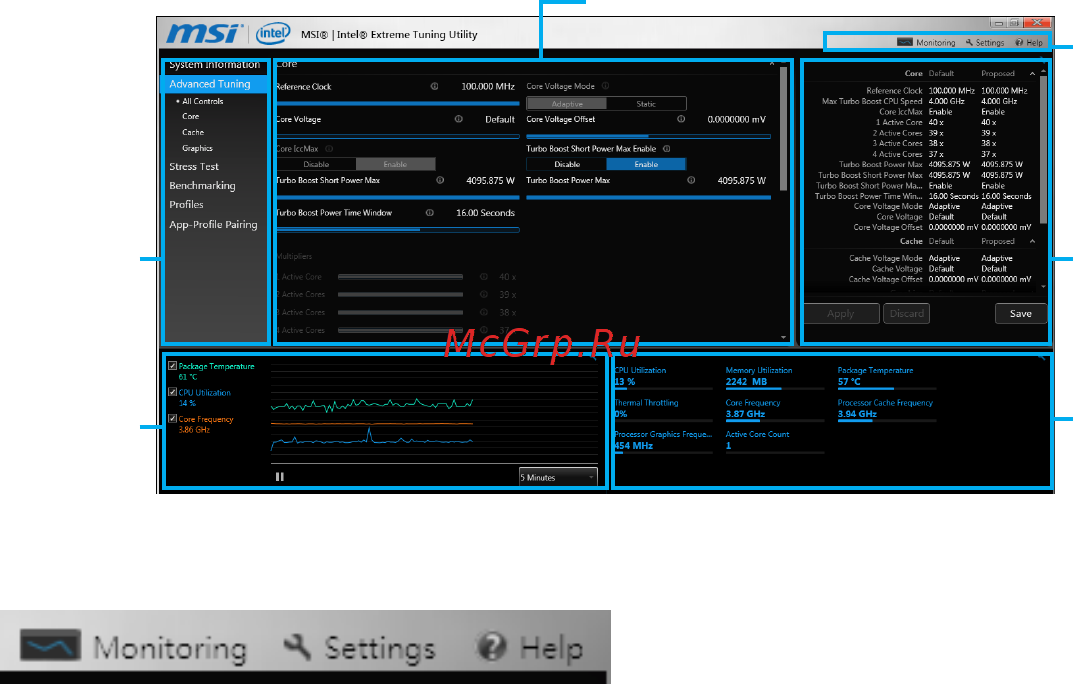Click the Core Voltage Offset info icon
Screen dimensions: 1073x684
click(x=681, y=119)
